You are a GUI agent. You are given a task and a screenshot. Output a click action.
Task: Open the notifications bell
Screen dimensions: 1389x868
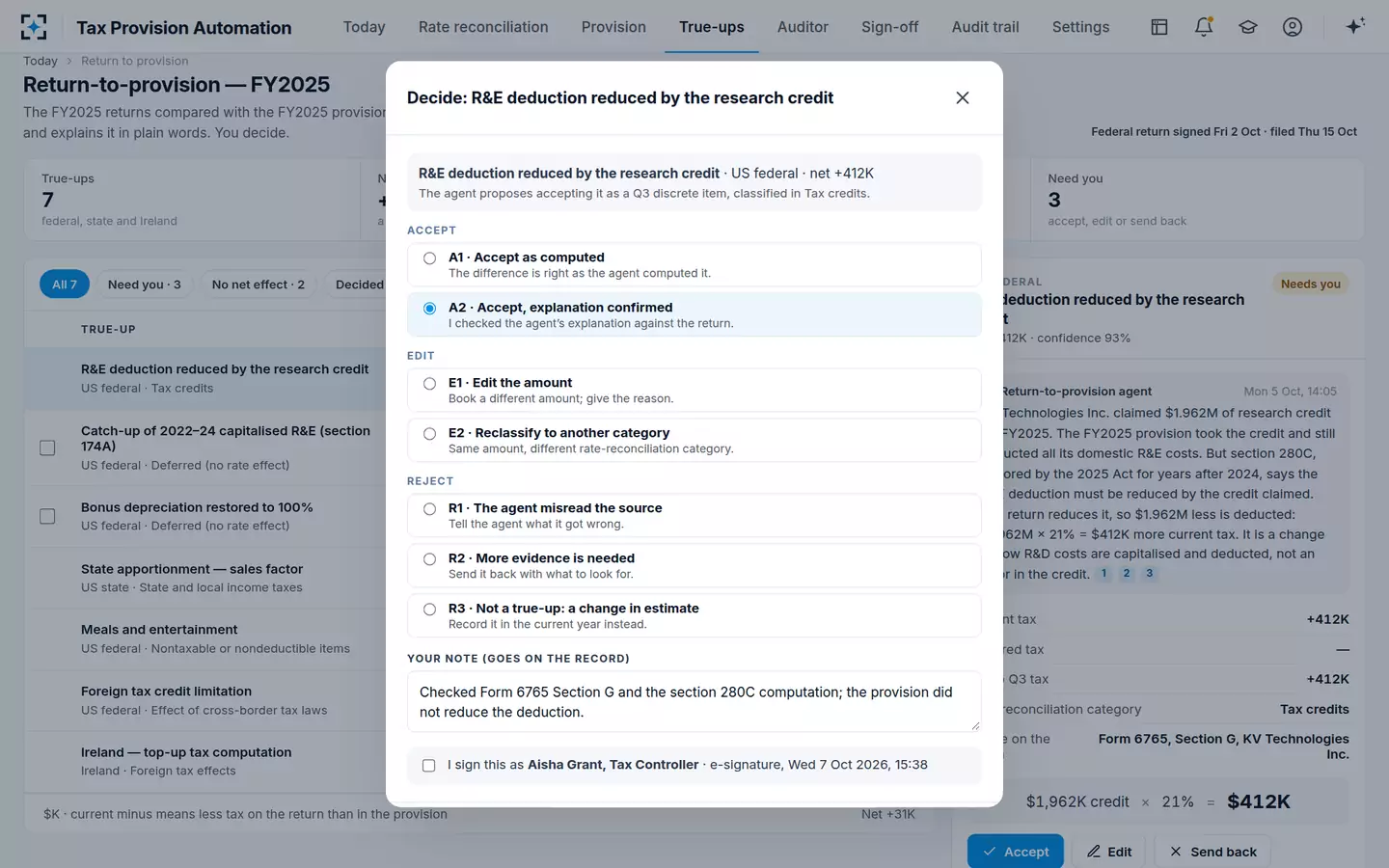(x=1204, y=27)
